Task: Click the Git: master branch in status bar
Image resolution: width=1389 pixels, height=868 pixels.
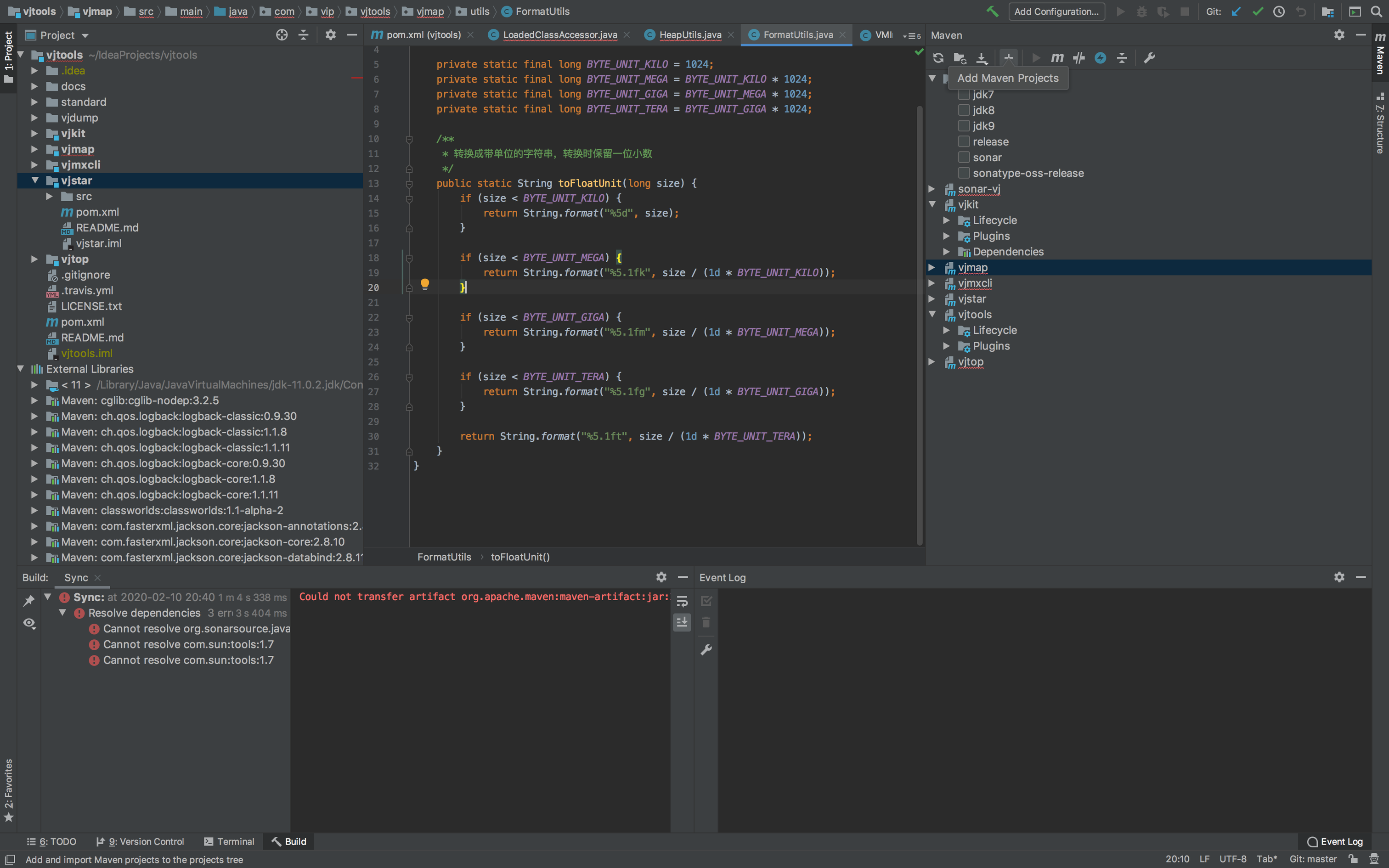Action: pyautogui.click(x=1313, y=859)
